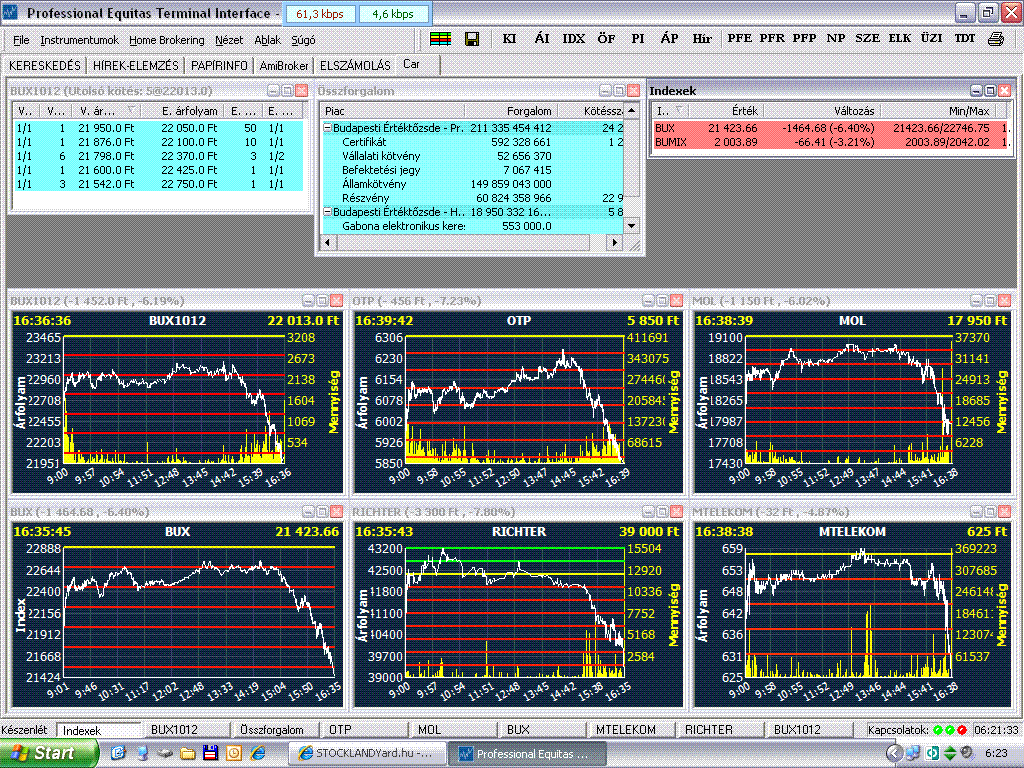Click the printer icon in toolbar
This screenshot has height=768, width=1024.
pyautogui.click(x=996, y=39)
